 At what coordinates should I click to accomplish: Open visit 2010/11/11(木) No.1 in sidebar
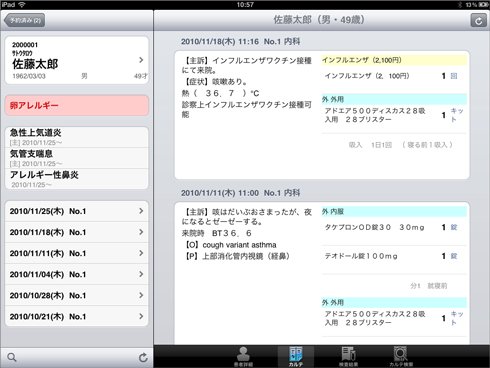tap(77, 253)
